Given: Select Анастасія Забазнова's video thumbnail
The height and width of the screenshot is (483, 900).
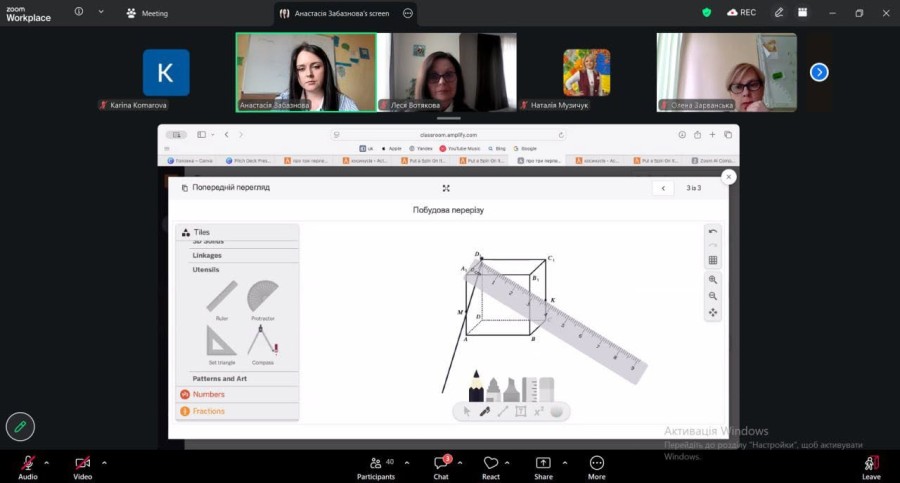Looking at the screenshot, I should [306, 72].
